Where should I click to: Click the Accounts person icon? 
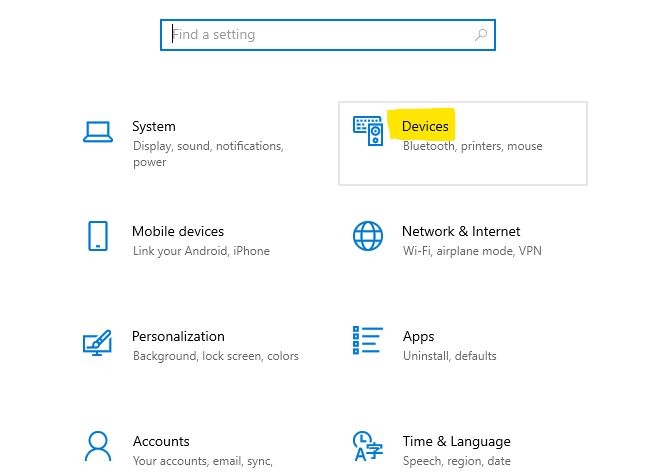tap(98, 446)
